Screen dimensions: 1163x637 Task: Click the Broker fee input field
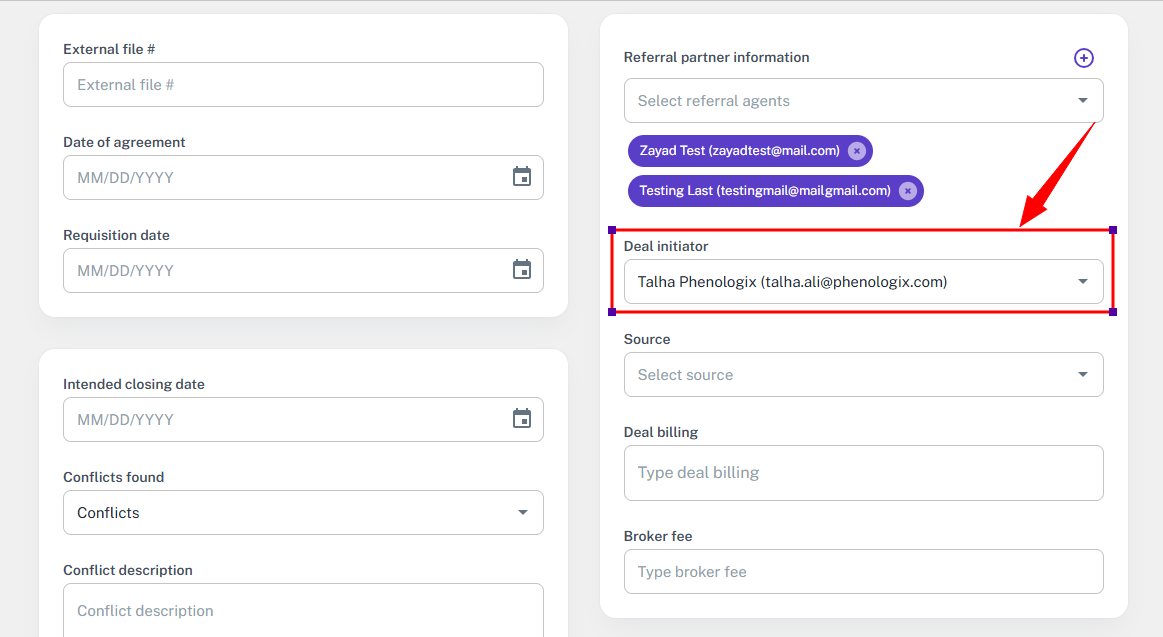863,572
